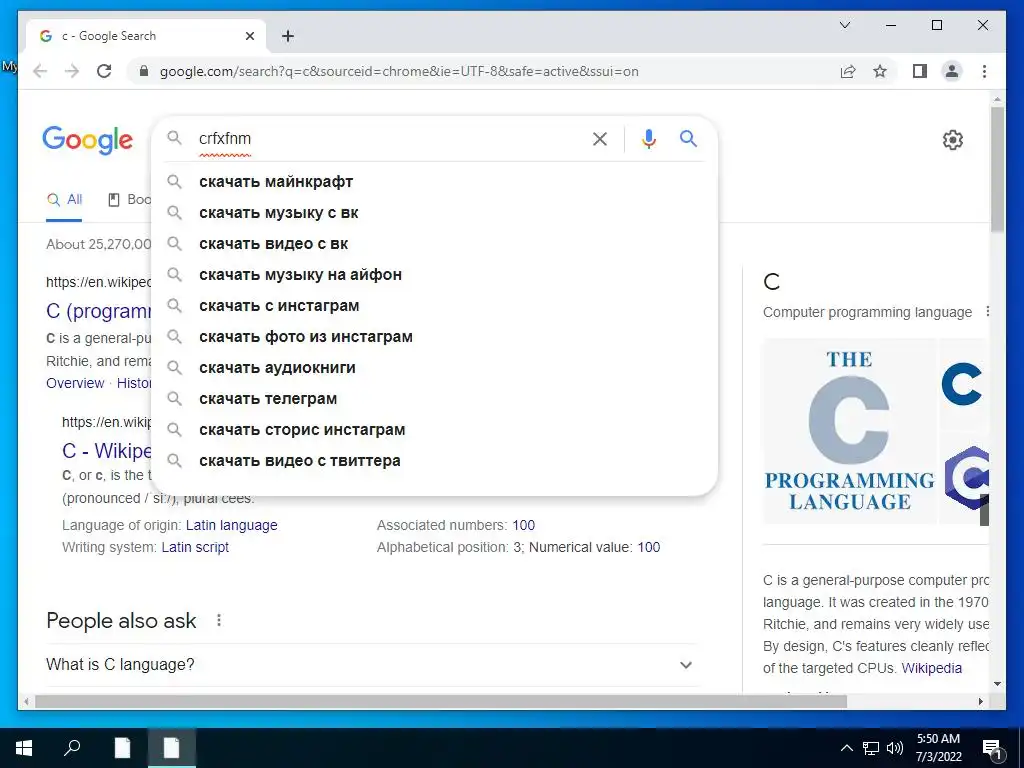Image resolution: width=1024 pixels, height=768 pixels.
Task: Show hidden tray icons chevron
Action: pyautogui.click(x=846, y=748)
